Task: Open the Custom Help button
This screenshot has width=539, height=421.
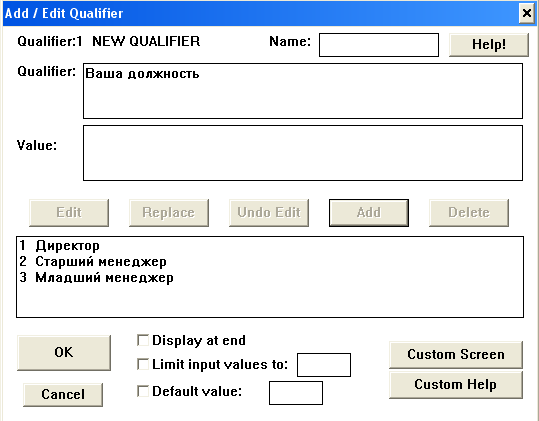Action: 456,385
